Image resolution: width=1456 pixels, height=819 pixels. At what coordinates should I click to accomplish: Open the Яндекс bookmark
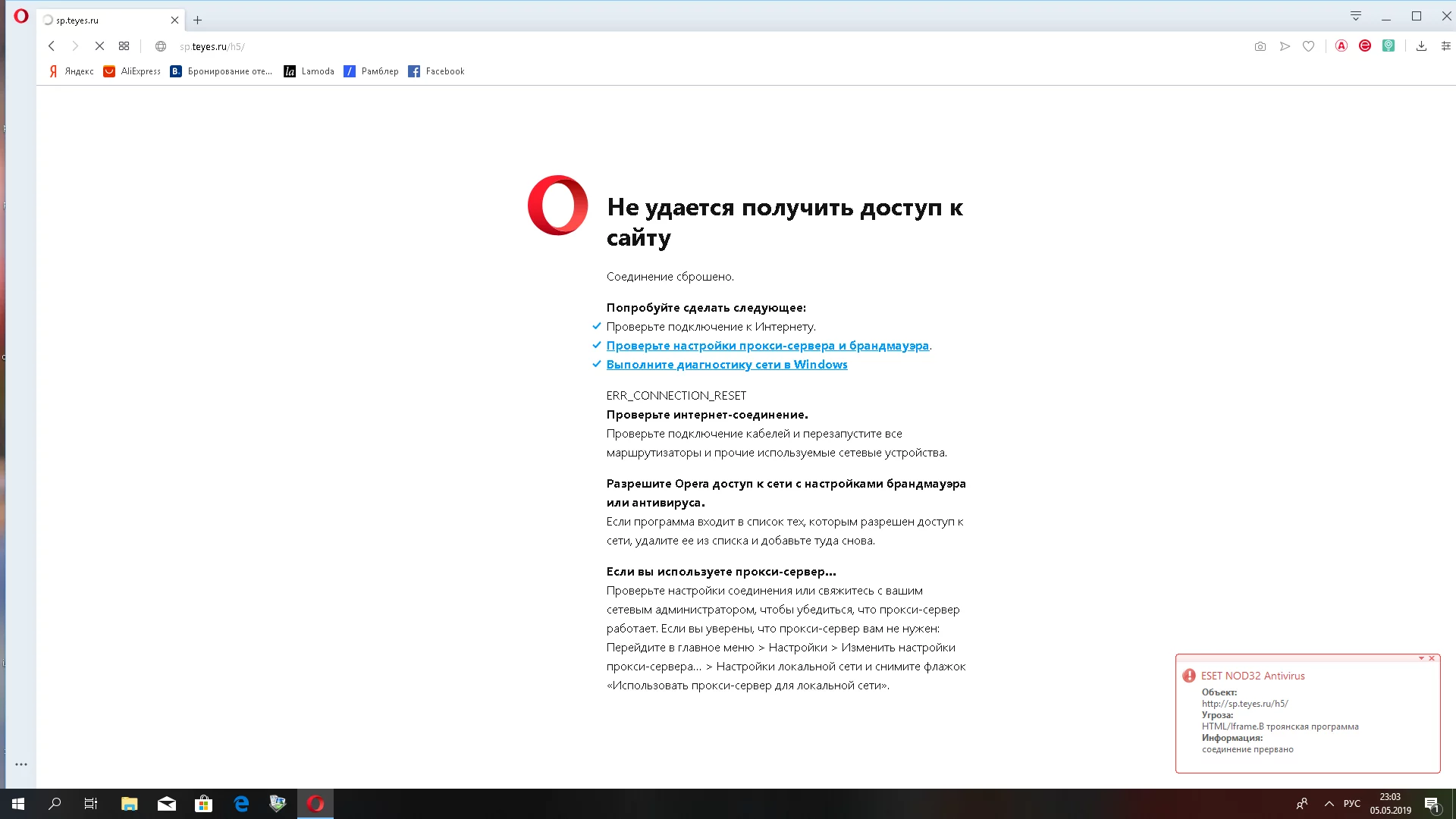coord(72,71)
